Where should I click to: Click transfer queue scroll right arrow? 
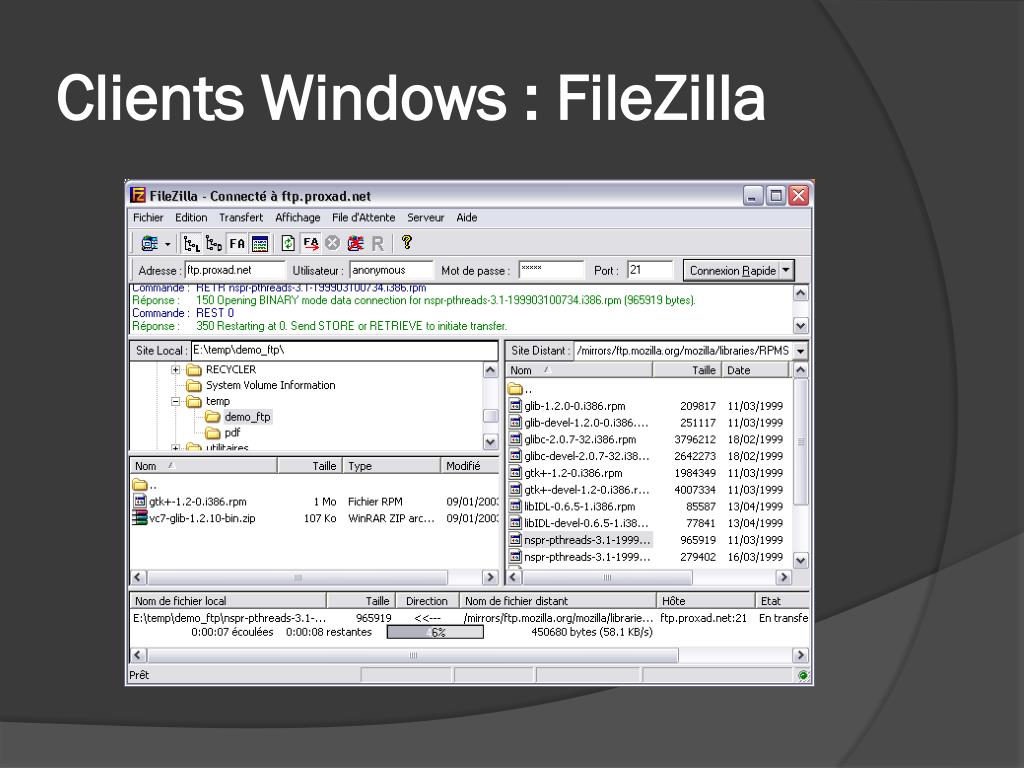(x=801, y=655)
